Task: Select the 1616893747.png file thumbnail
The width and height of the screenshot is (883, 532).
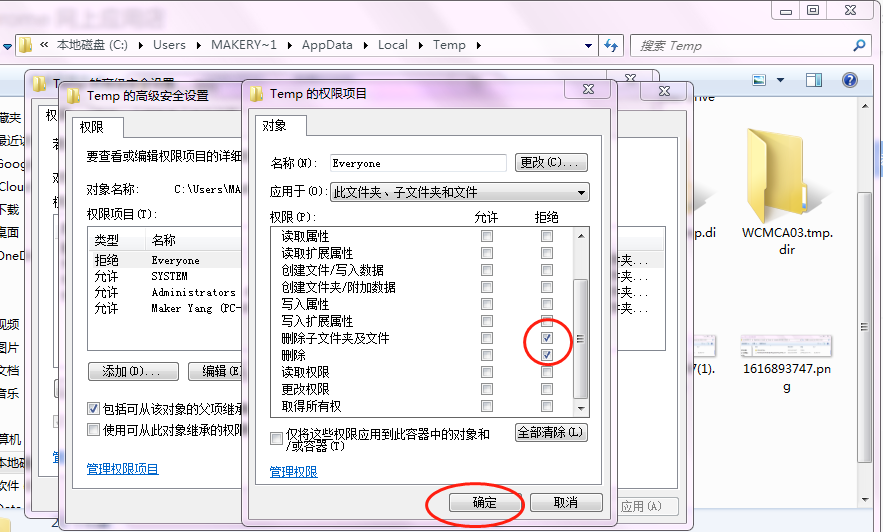Action: (x=786, y=348)
